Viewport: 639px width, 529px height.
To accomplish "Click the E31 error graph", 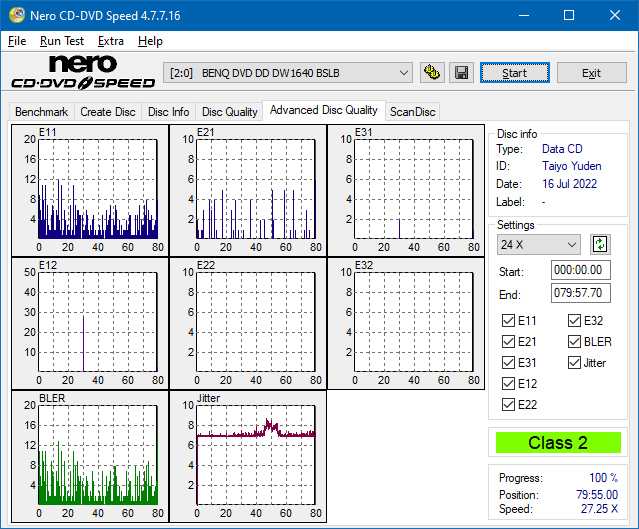I will (x=406, y=191).
